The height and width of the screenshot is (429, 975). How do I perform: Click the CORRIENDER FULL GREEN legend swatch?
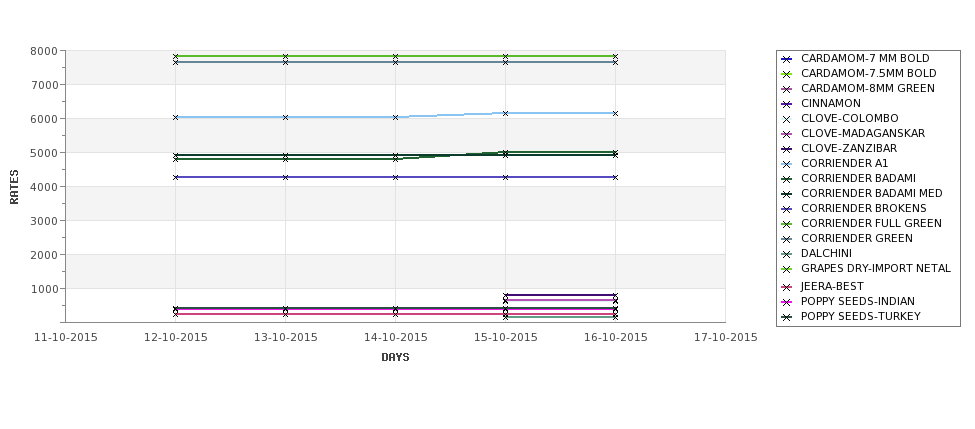786,224
